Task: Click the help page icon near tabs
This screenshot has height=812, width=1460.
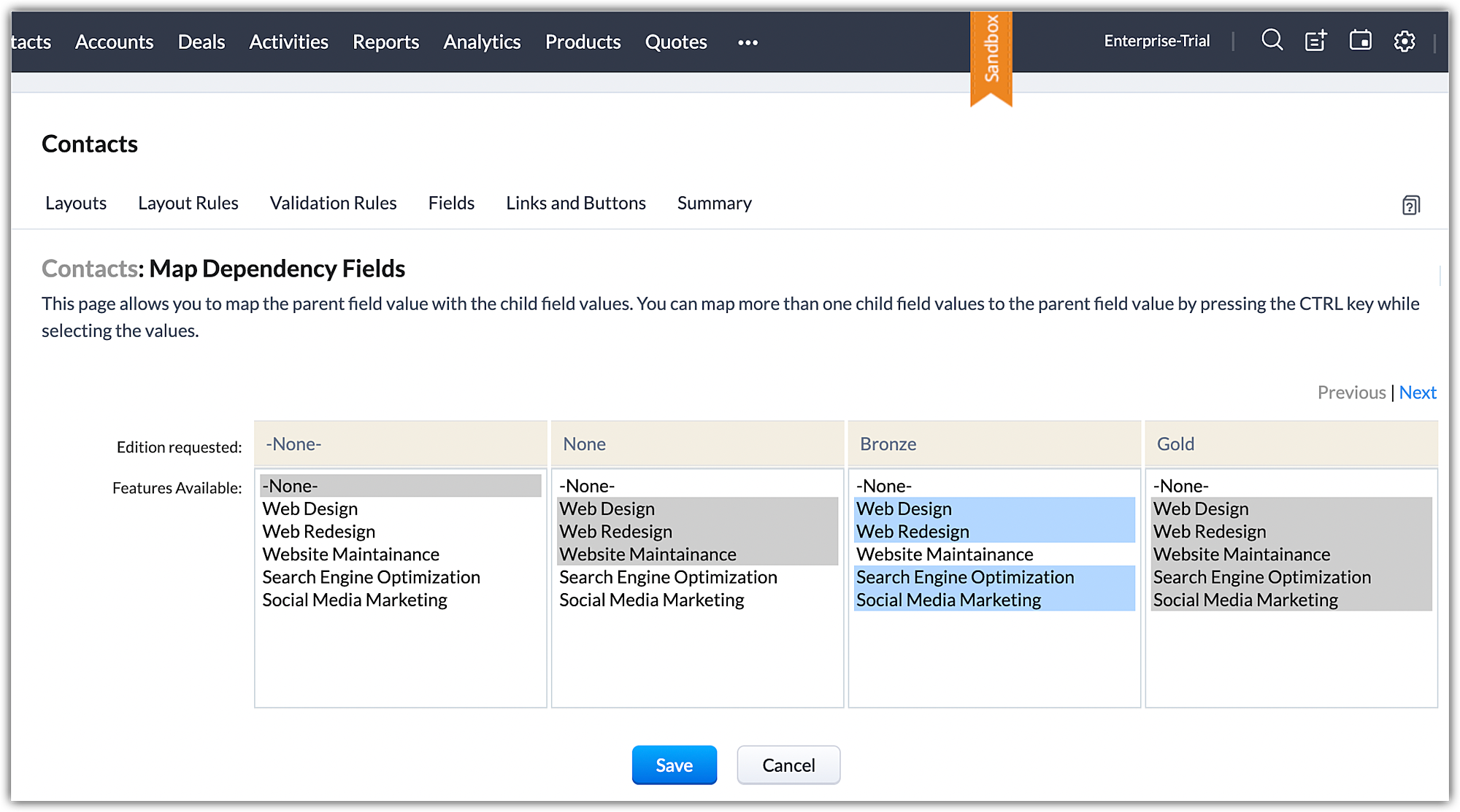Action: [1410, 205]
